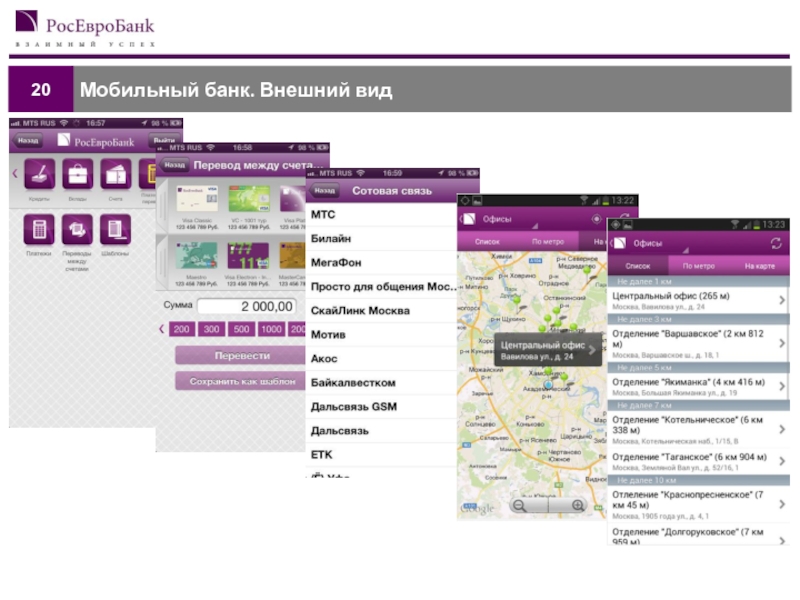The height and width of the screenshot is (600, 800).
Task: Select На карте tab on offices list screen
Action: coord(760,266)
